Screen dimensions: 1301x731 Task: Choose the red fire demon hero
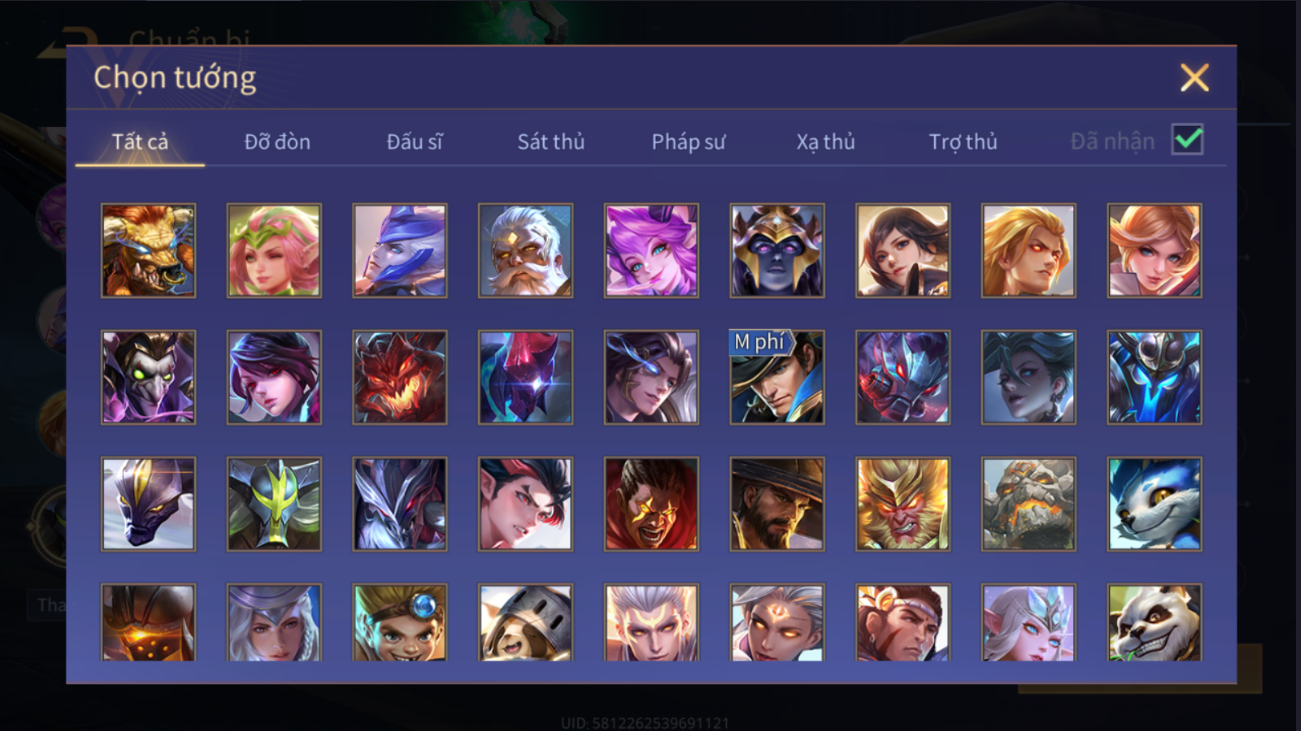pos(400,378)
